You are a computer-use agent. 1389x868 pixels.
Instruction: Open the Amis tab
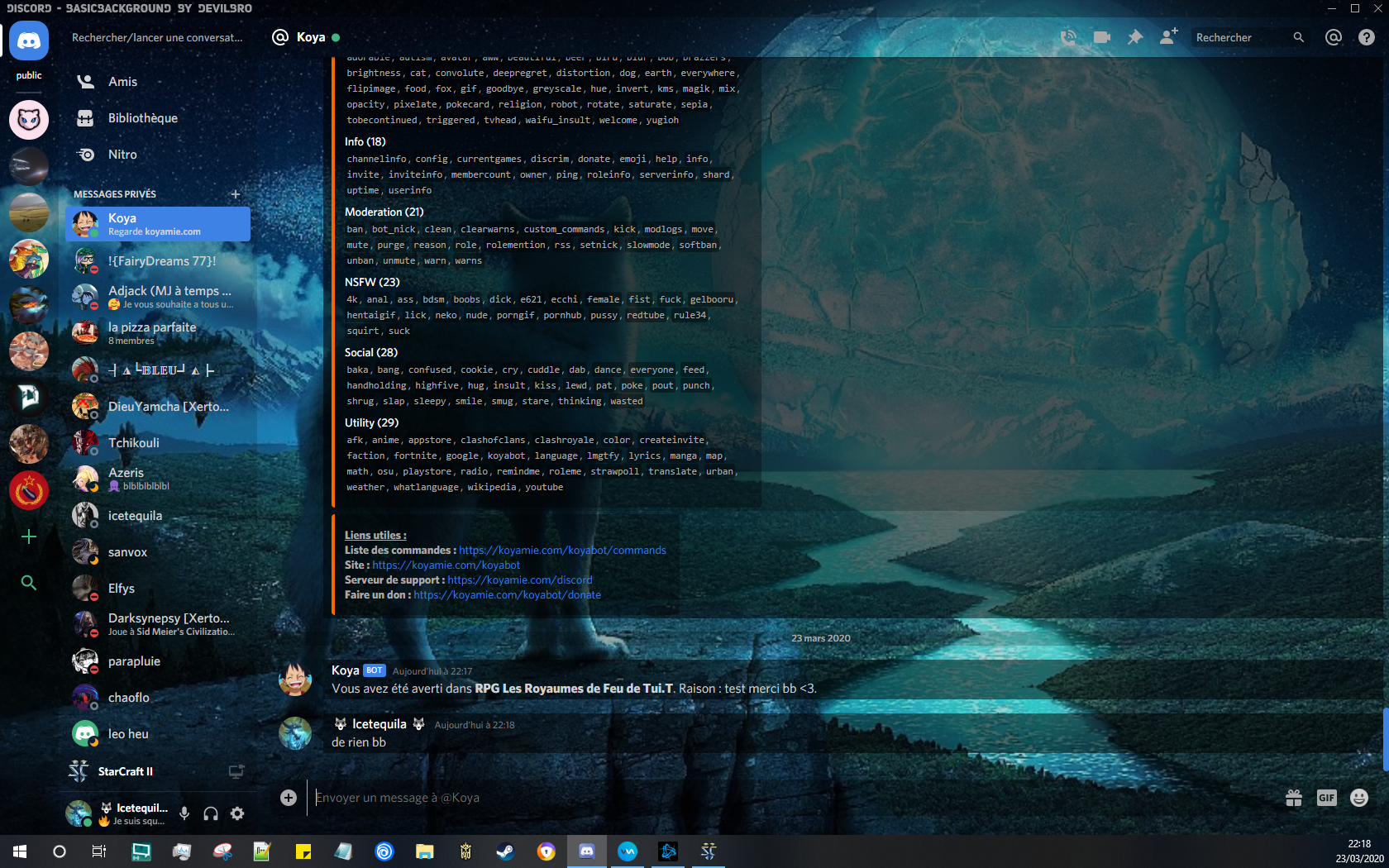pos(122,82)
